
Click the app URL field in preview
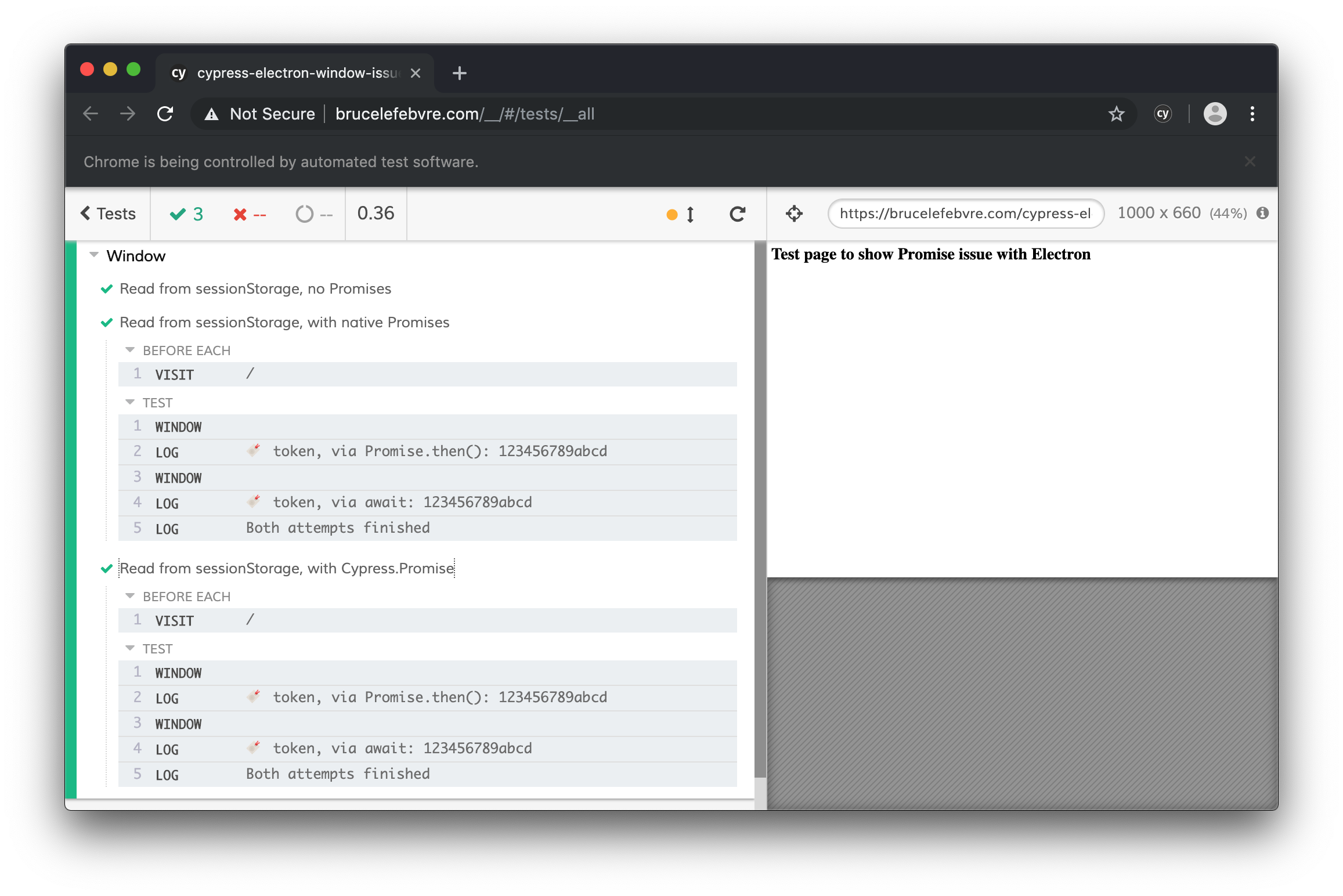pyautogui.click(x=965, y=214)
